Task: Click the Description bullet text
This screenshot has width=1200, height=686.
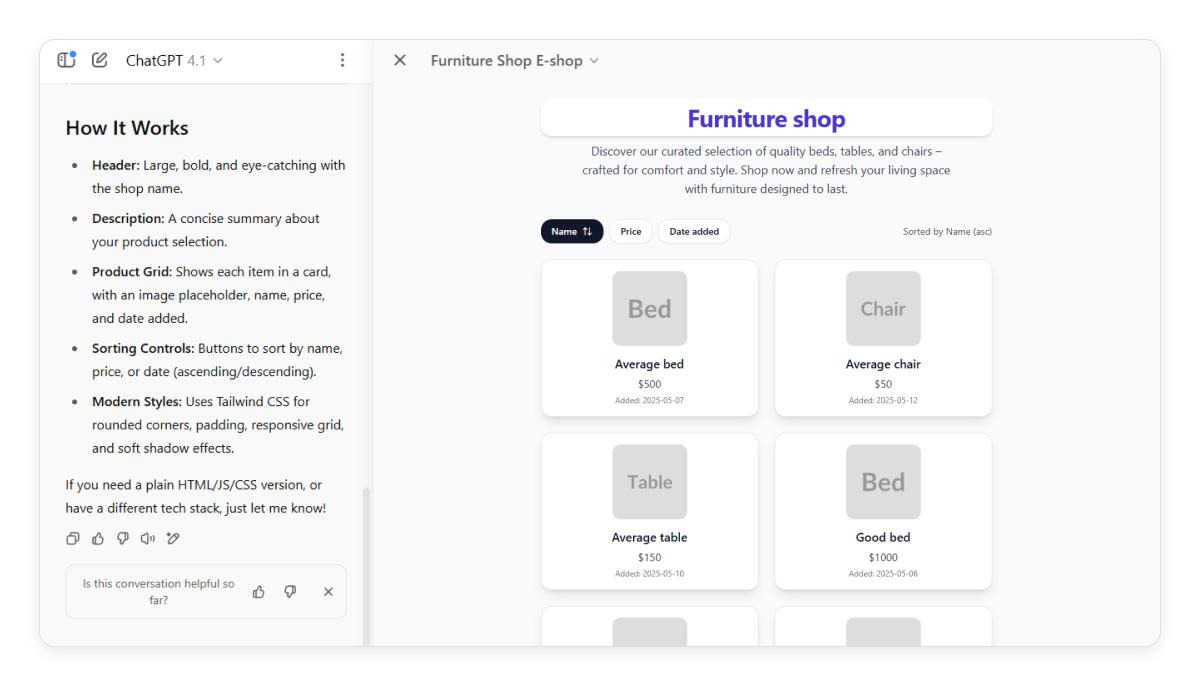Action: [x=206, y=230]
